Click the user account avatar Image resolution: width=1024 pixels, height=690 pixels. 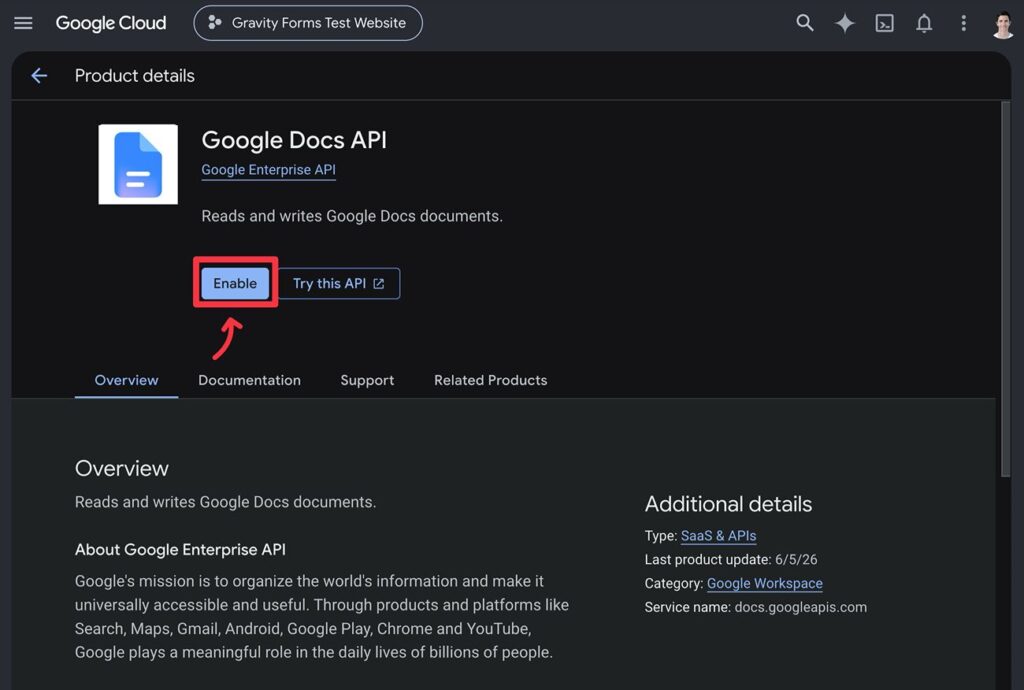pyautogui.click(x=1002, y=25)
